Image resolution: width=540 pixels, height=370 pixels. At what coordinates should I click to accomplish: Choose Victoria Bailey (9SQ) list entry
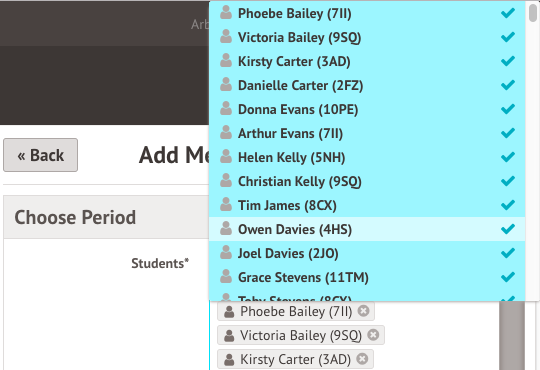(367, 37)
